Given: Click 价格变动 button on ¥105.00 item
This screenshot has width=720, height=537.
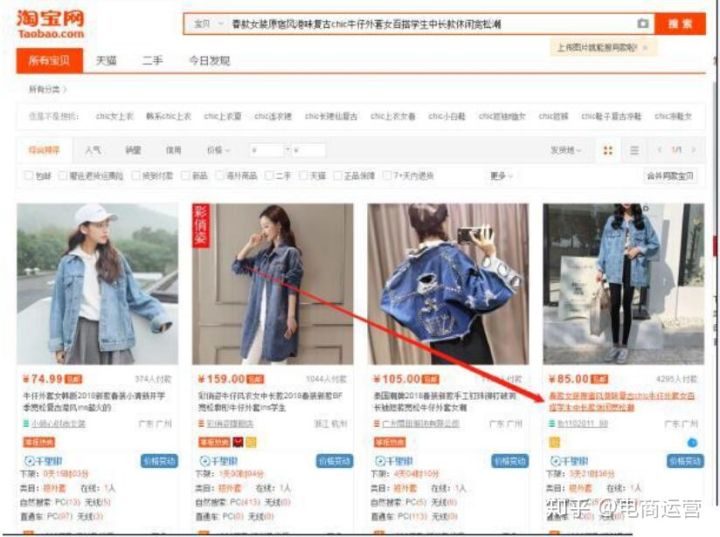Looking at the screenshot, I should (510, 461).
